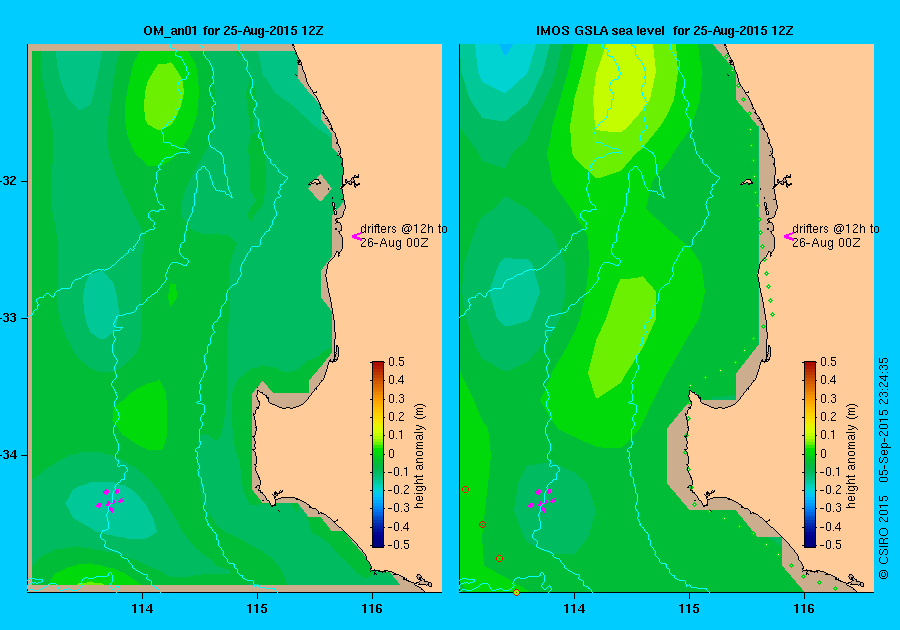Click the OM_an01 left map title
Screen dimensions: 900x630
click(x=233, y=31)
